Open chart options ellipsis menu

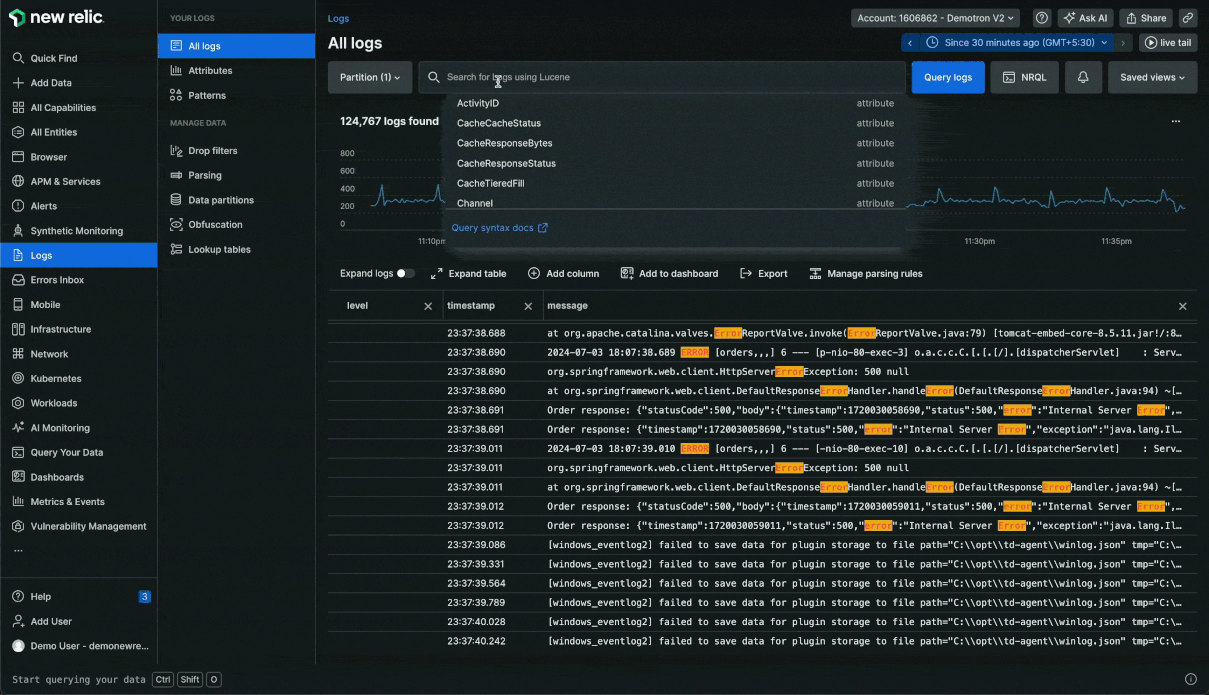(x=1176, y=121)
